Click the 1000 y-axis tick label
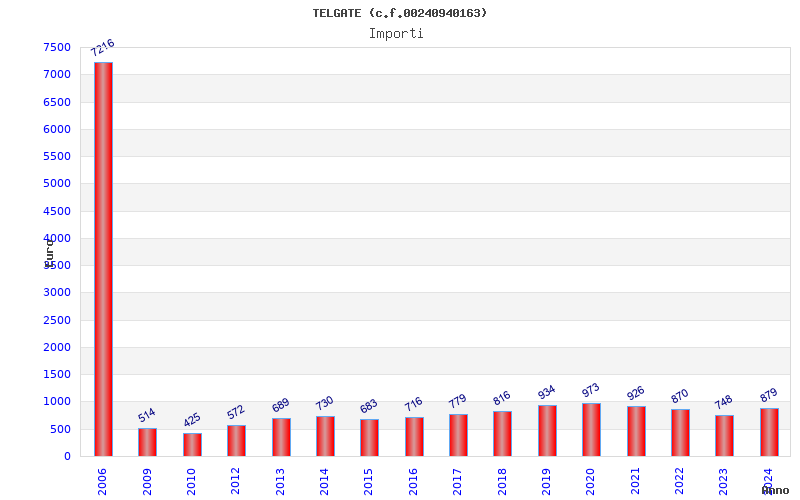 tap(57, 402)
